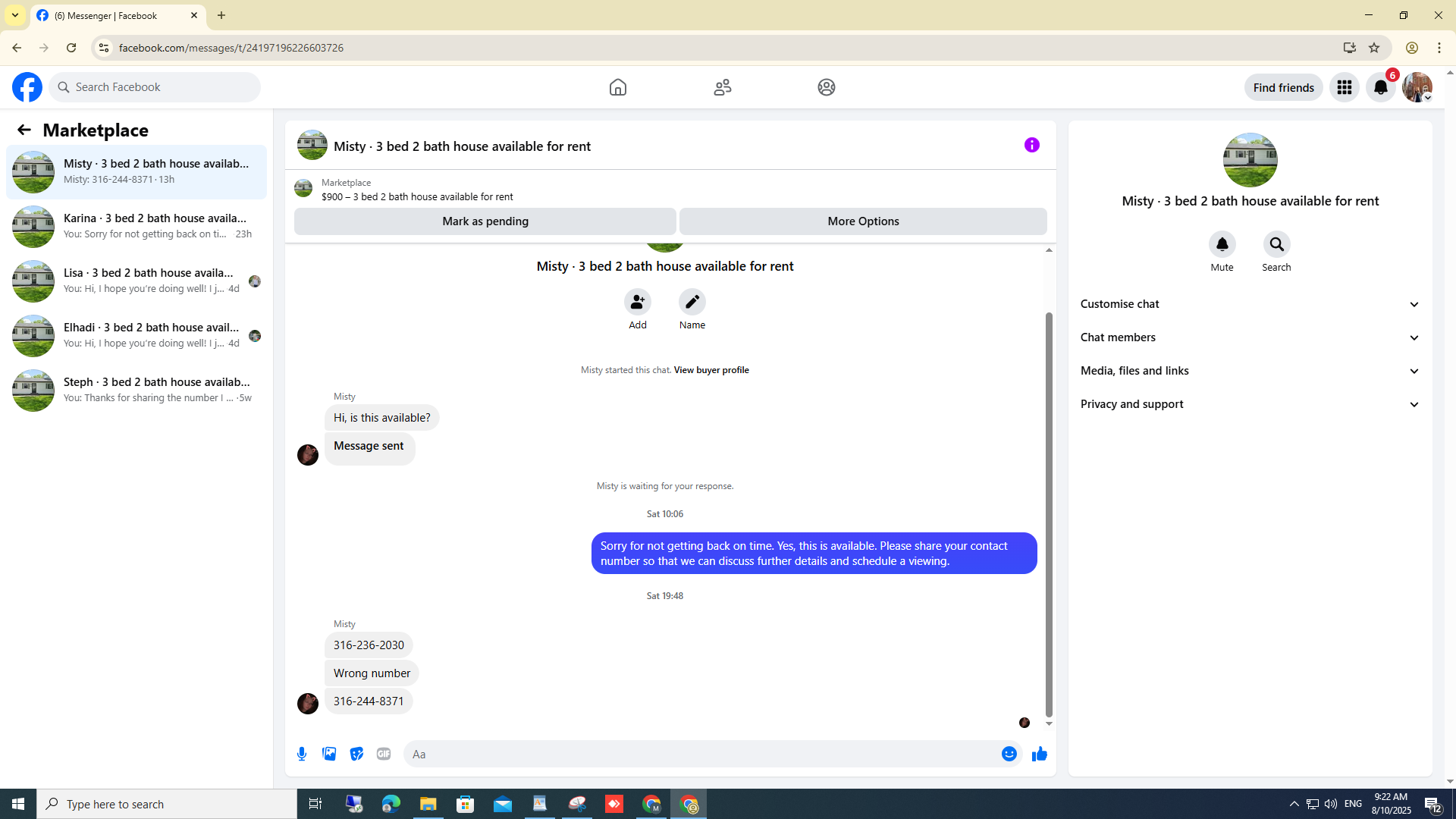This screenshot has height=819, width=1456.
Task: Go back from Marketplace with the arrow
Action: [24, 130]
